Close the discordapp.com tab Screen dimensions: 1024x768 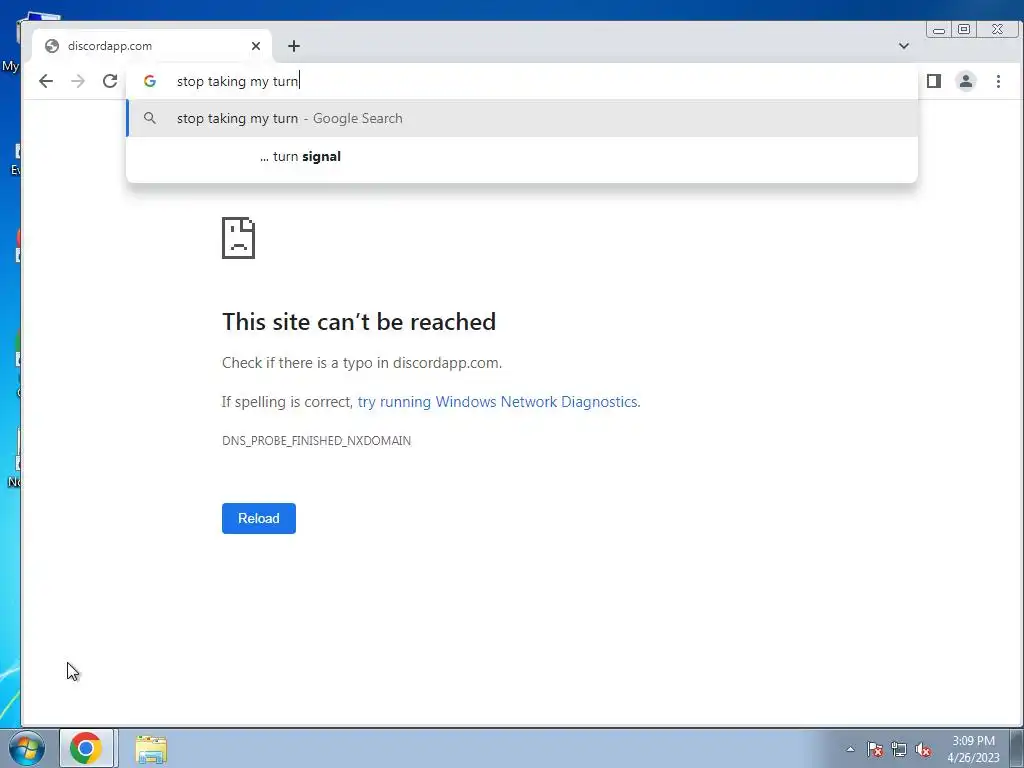[256, 46]
